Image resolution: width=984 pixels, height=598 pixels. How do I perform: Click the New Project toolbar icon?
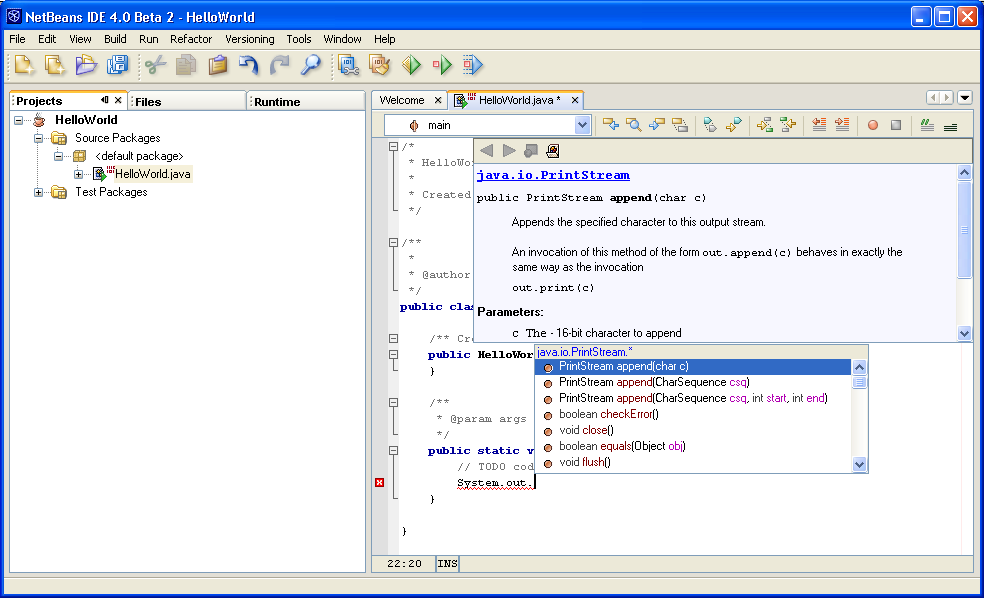pos(24,65)
